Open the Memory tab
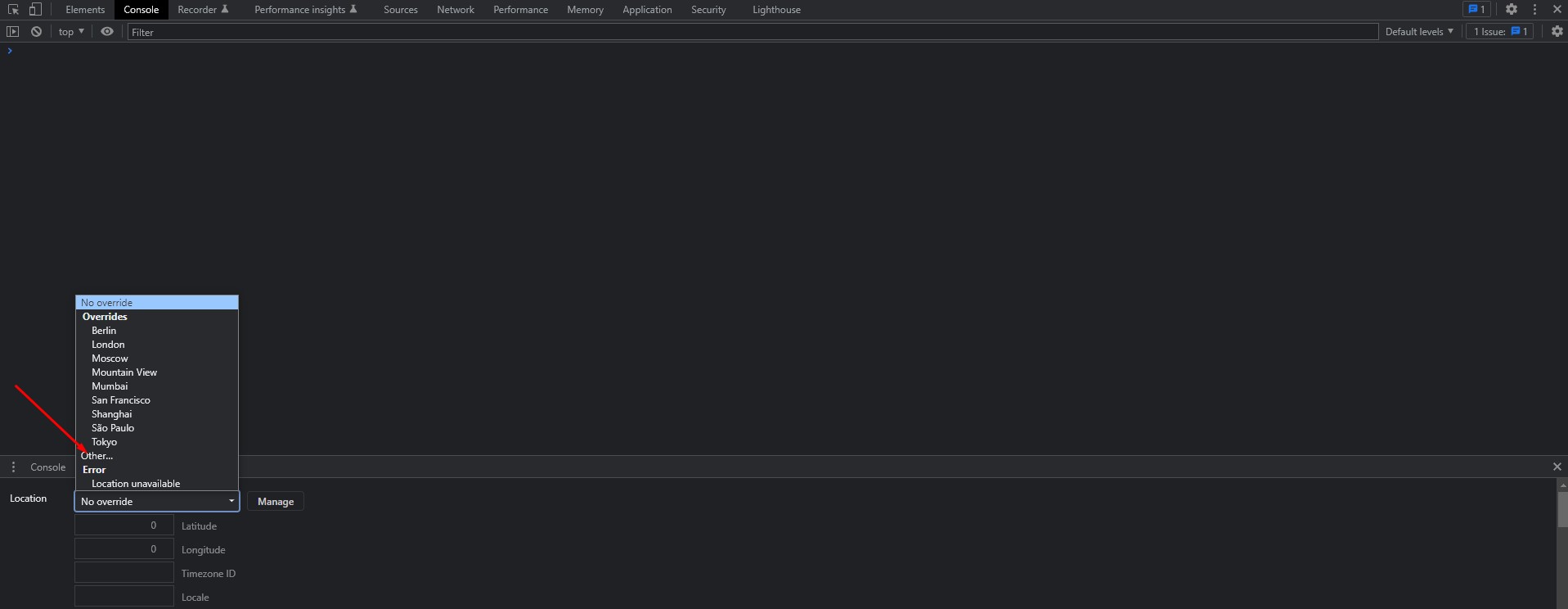 (585, 10)
